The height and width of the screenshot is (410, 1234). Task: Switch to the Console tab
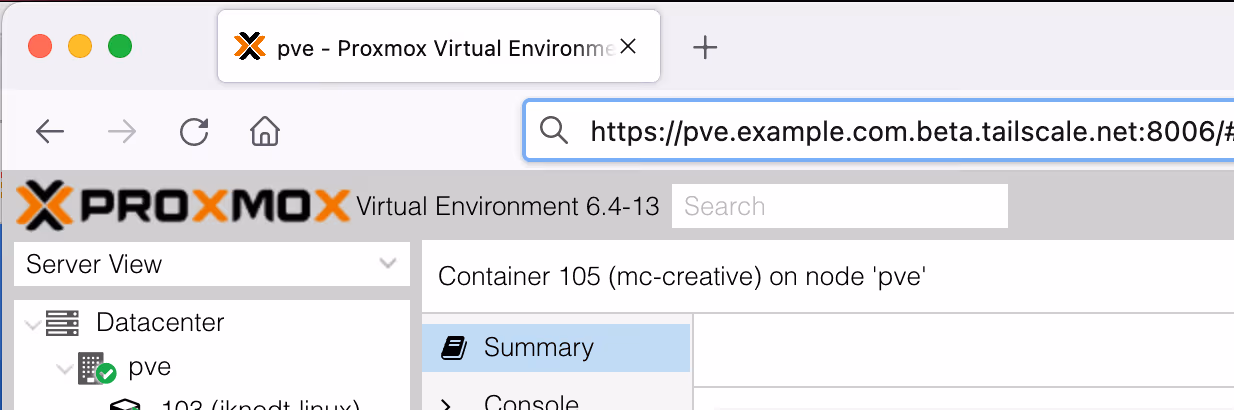(530, 402)
